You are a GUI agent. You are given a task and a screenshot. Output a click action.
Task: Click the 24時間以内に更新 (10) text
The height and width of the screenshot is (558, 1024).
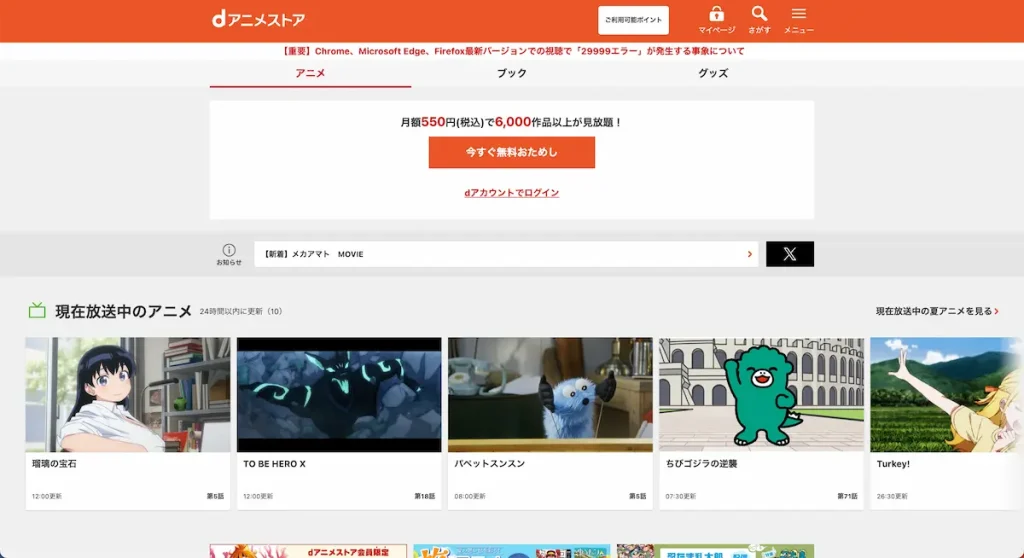(241, 312)
